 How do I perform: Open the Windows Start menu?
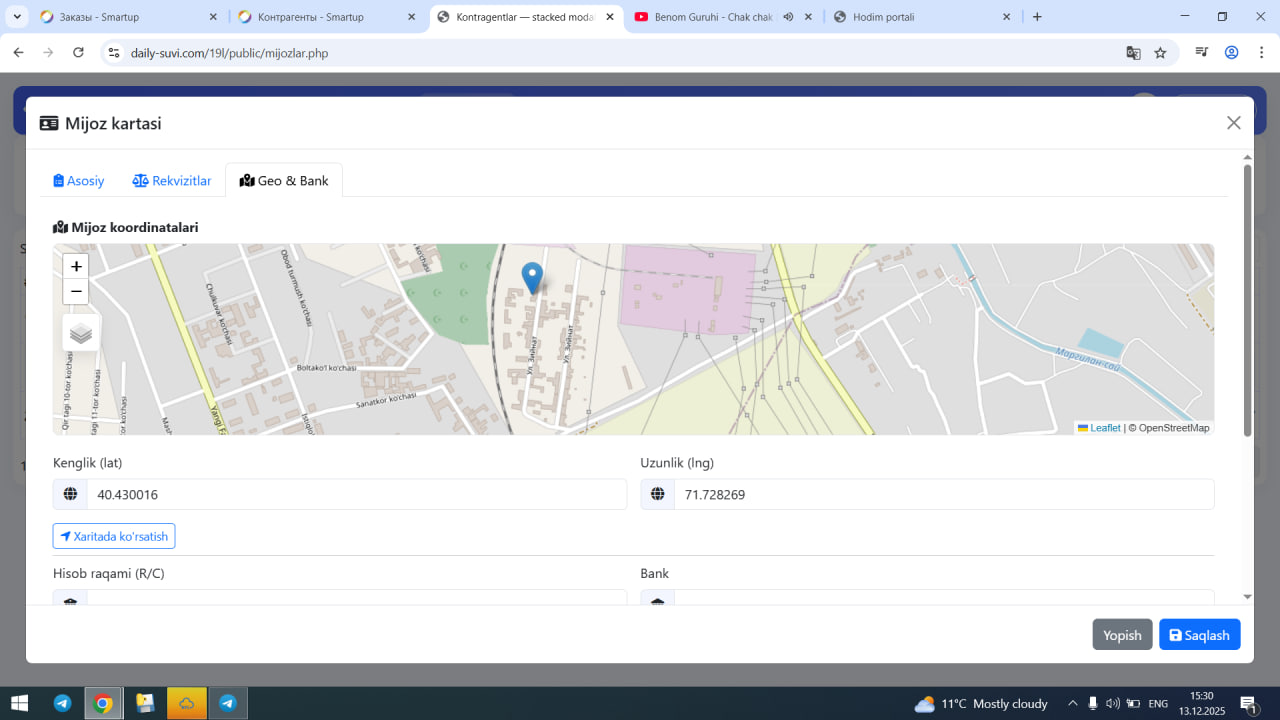point(19,703)
